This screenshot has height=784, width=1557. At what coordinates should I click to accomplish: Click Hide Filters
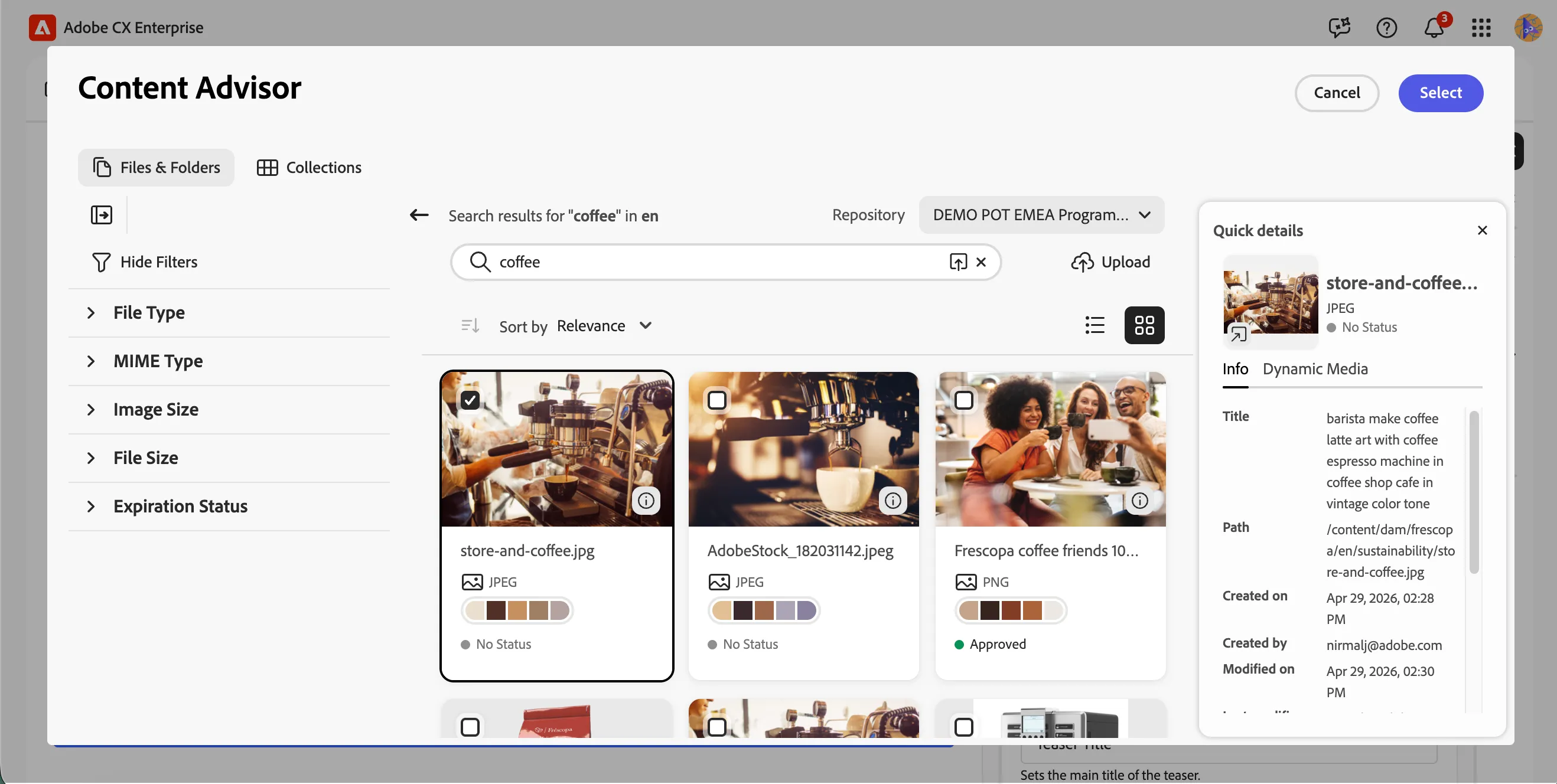145,262
